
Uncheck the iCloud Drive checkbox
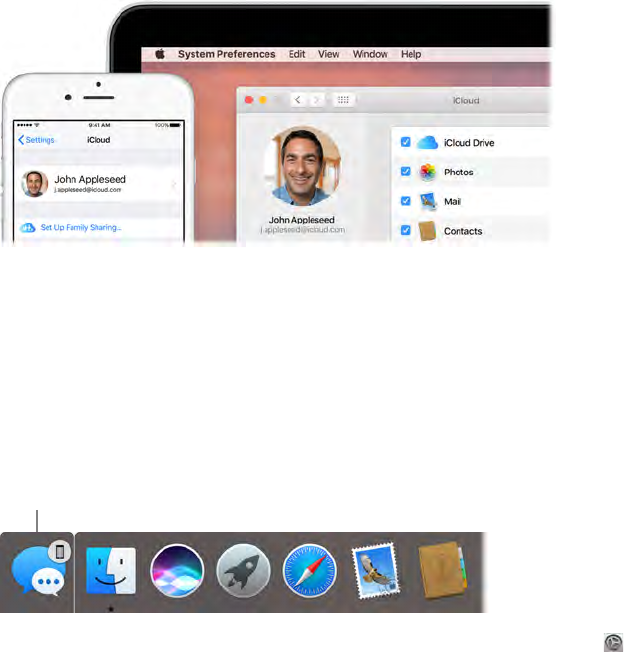tap(405, 142)
